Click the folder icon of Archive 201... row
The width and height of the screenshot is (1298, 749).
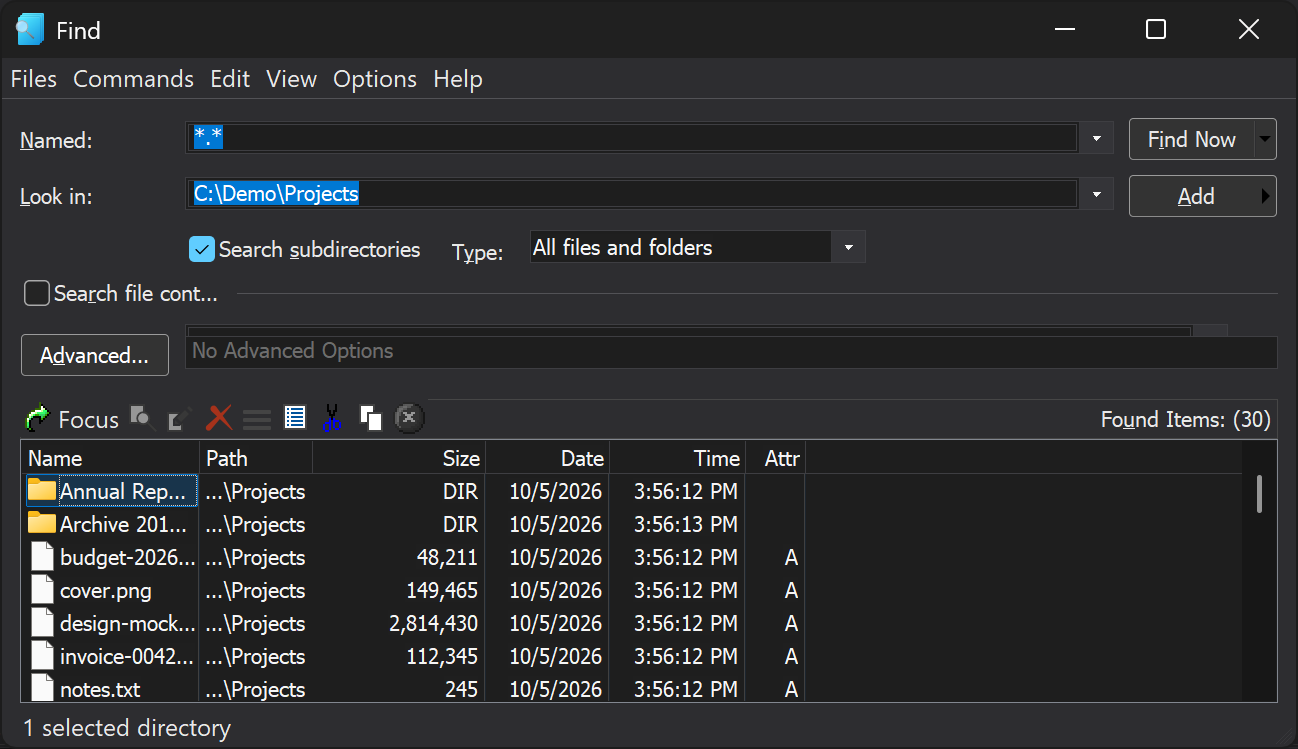point(42,523)
